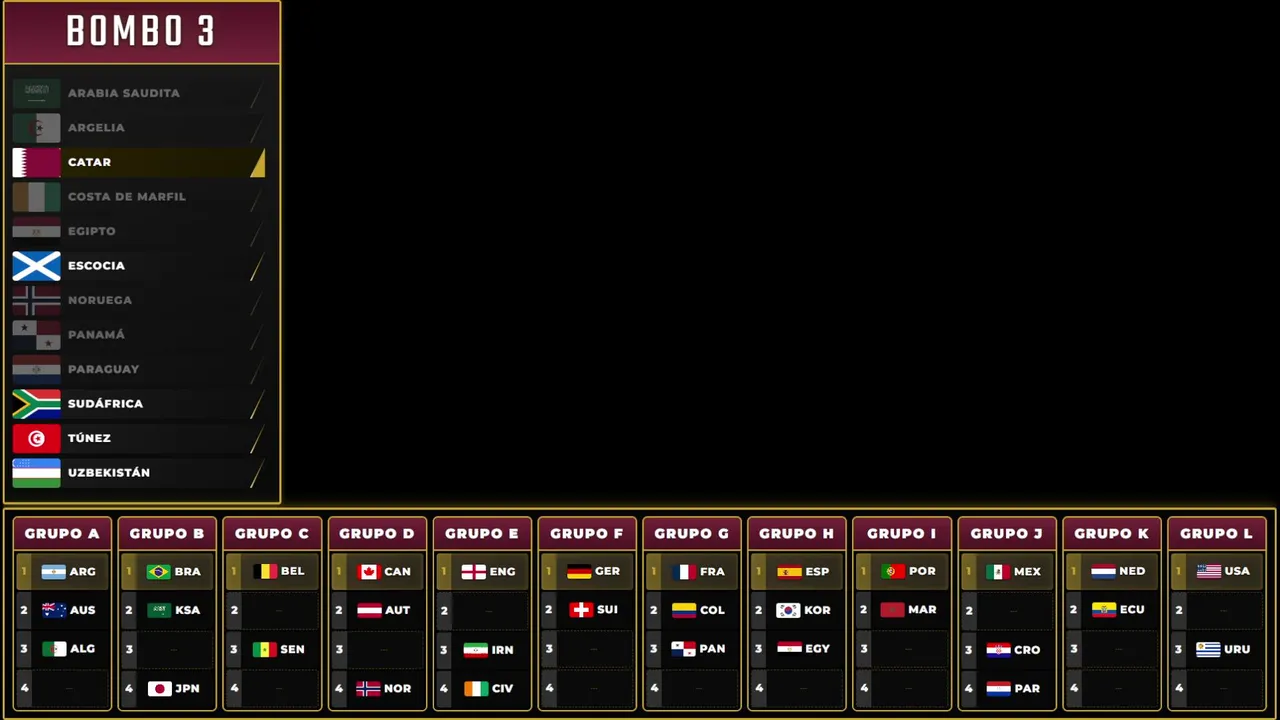Screen dimensions: 1280x720
Task: Click the Spain flag in Grupo H
Action: (789, 572)
